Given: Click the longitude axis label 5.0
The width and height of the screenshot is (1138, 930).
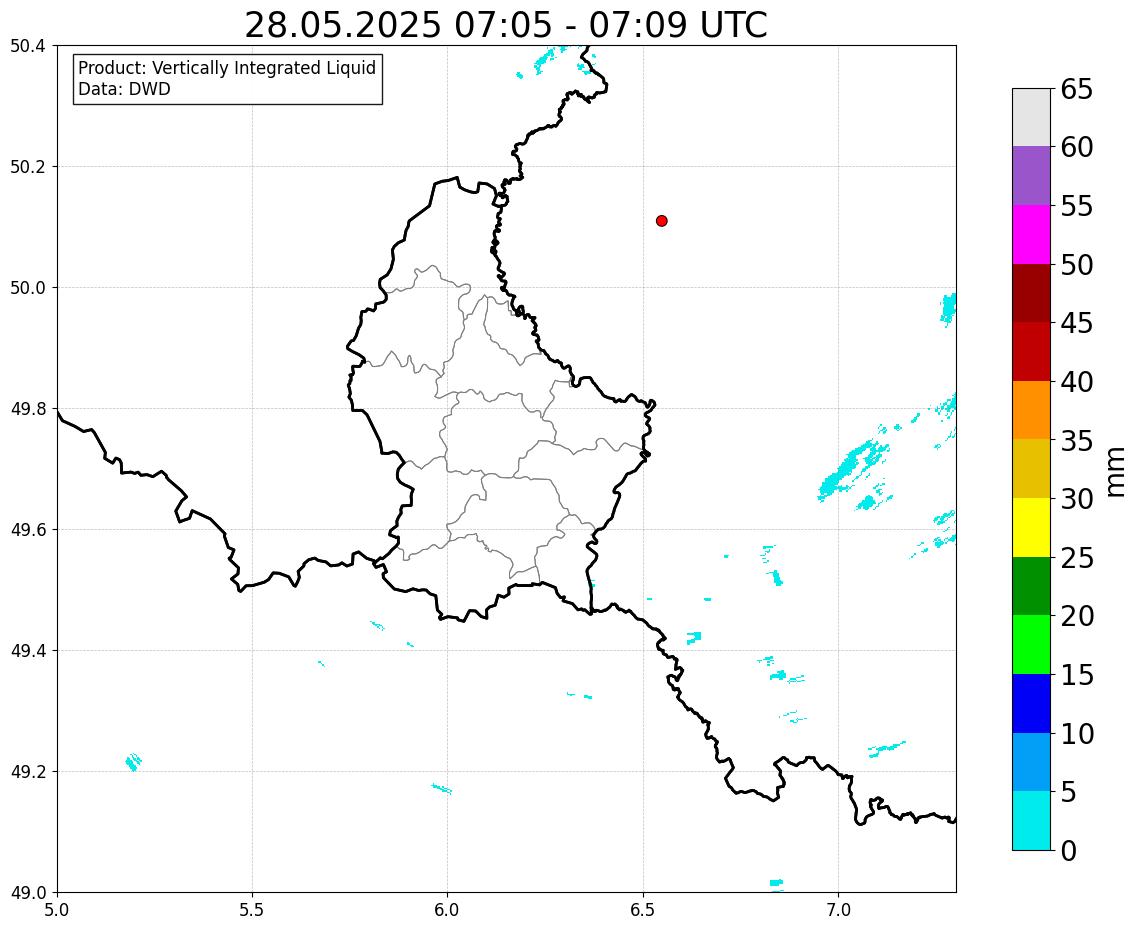Looking at the screenshot, I should (57, 910).
